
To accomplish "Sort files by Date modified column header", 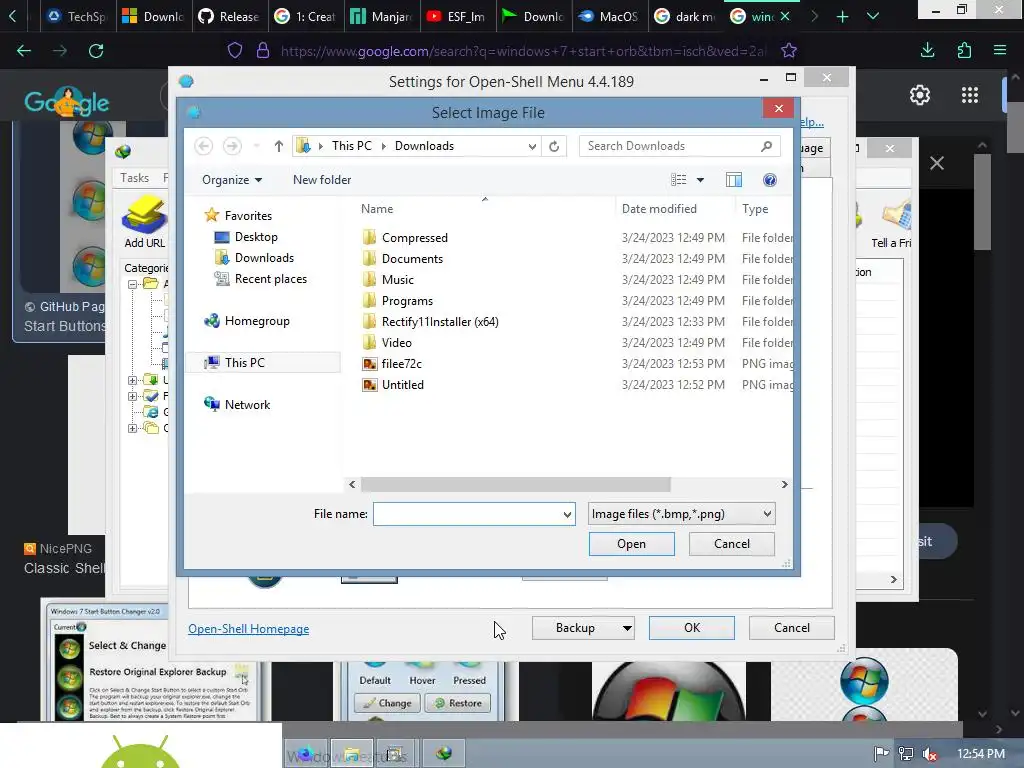I will click(659, 209).
